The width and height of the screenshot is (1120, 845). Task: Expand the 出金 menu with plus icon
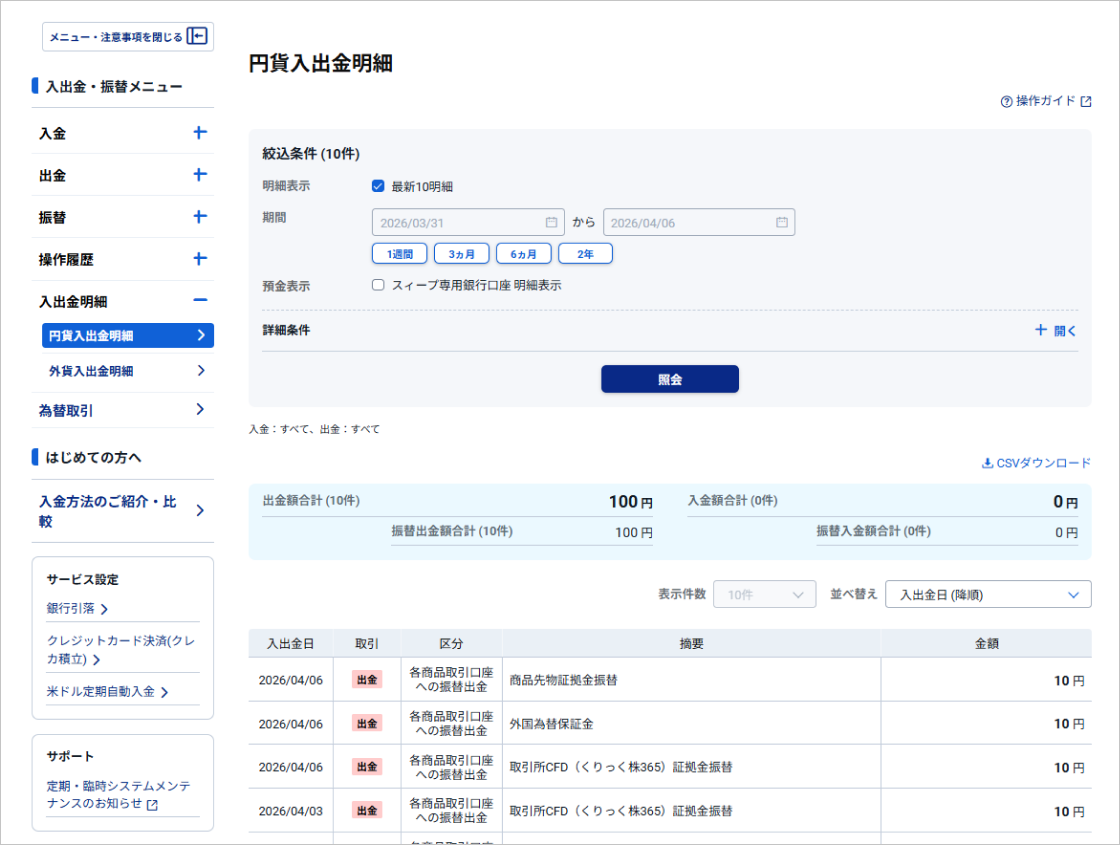pos(200,175)
